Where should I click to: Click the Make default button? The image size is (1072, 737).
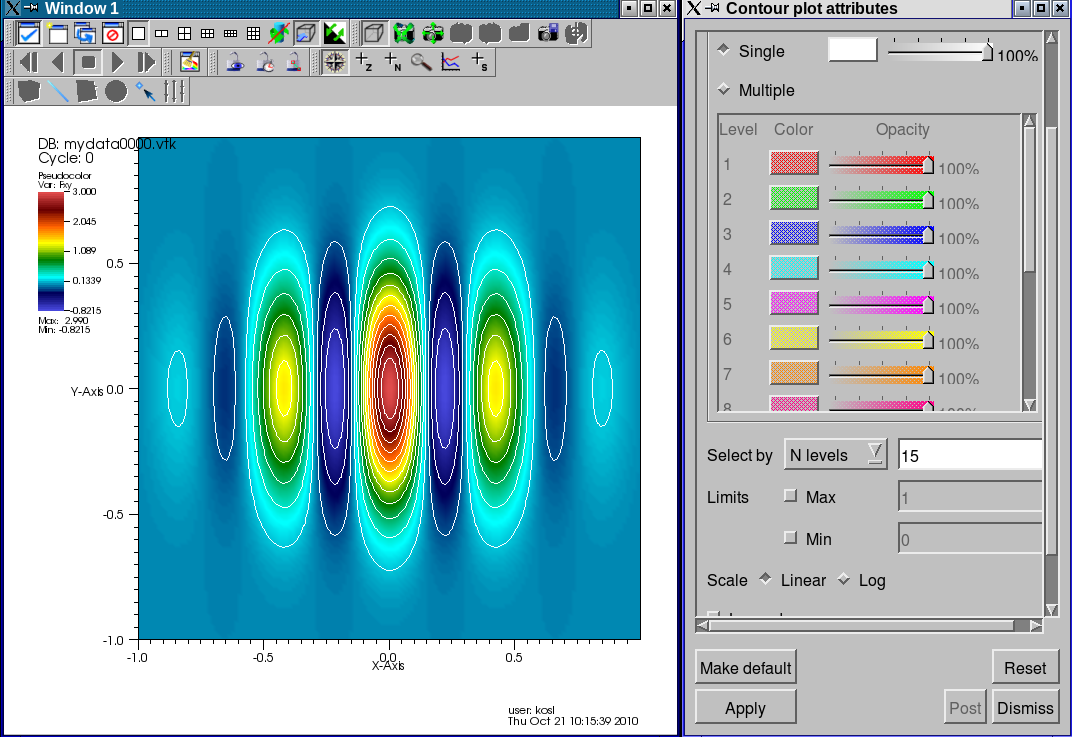745,668
